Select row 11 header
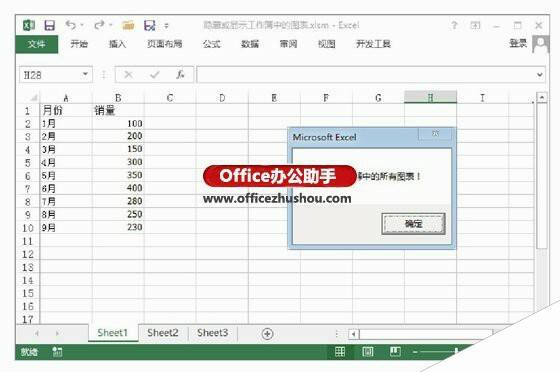The height and width of the screenshot is (372, 560). (28, 241)
